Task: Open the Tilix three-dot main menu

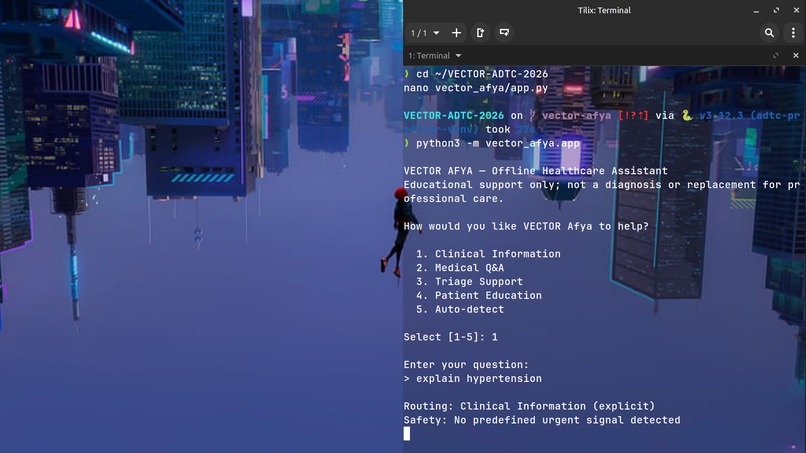Action: [x=793, y=33]
